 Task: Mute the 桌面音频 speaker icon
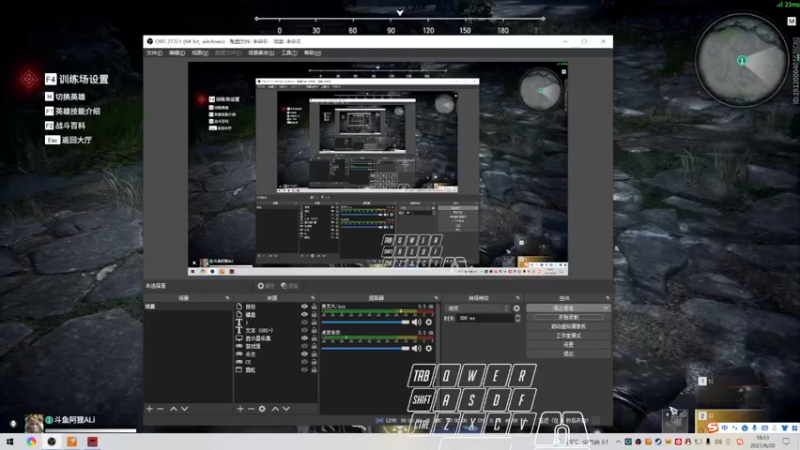pos(416,348)
